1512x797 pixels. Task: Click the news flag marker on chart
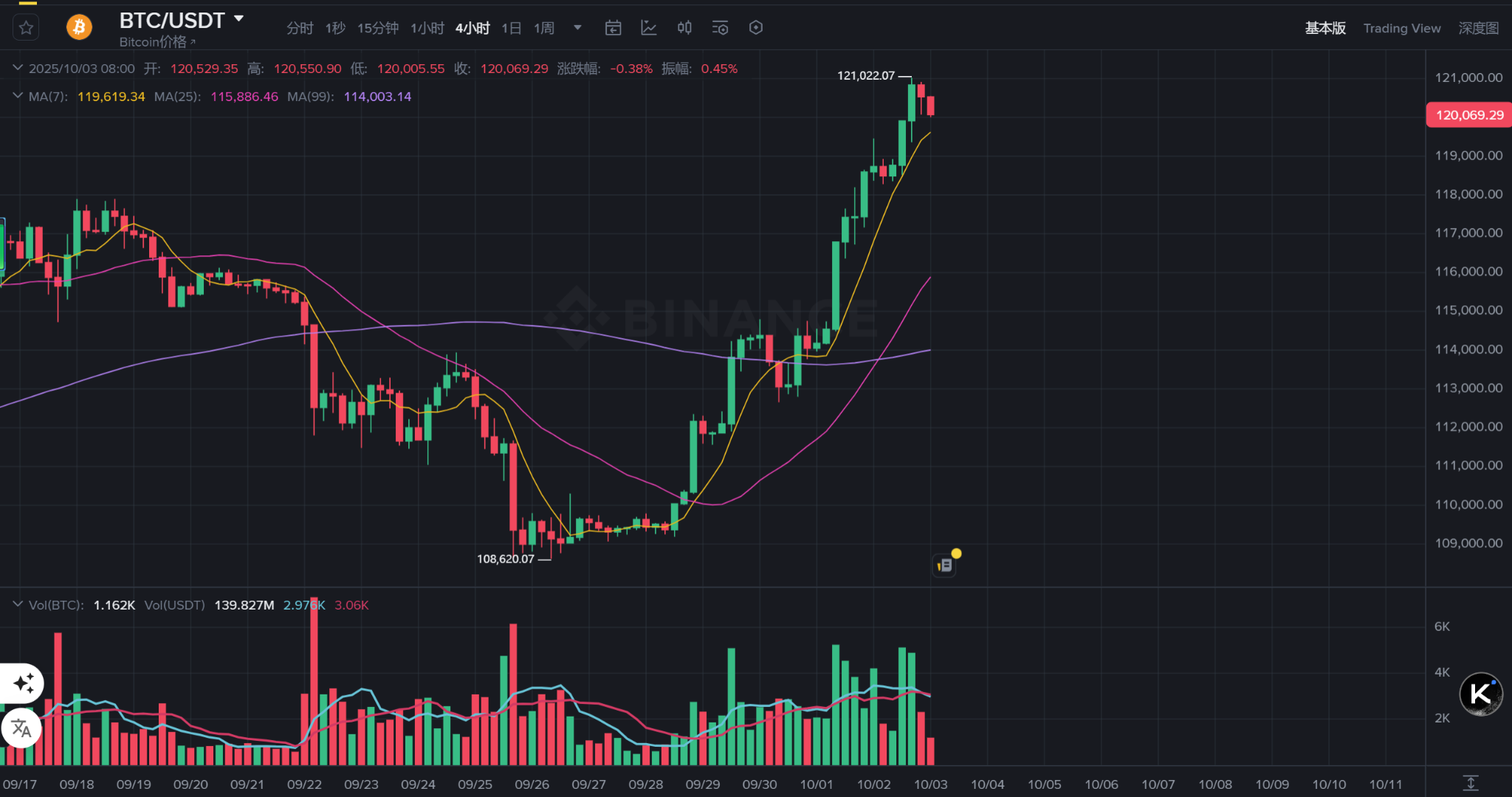945,565
